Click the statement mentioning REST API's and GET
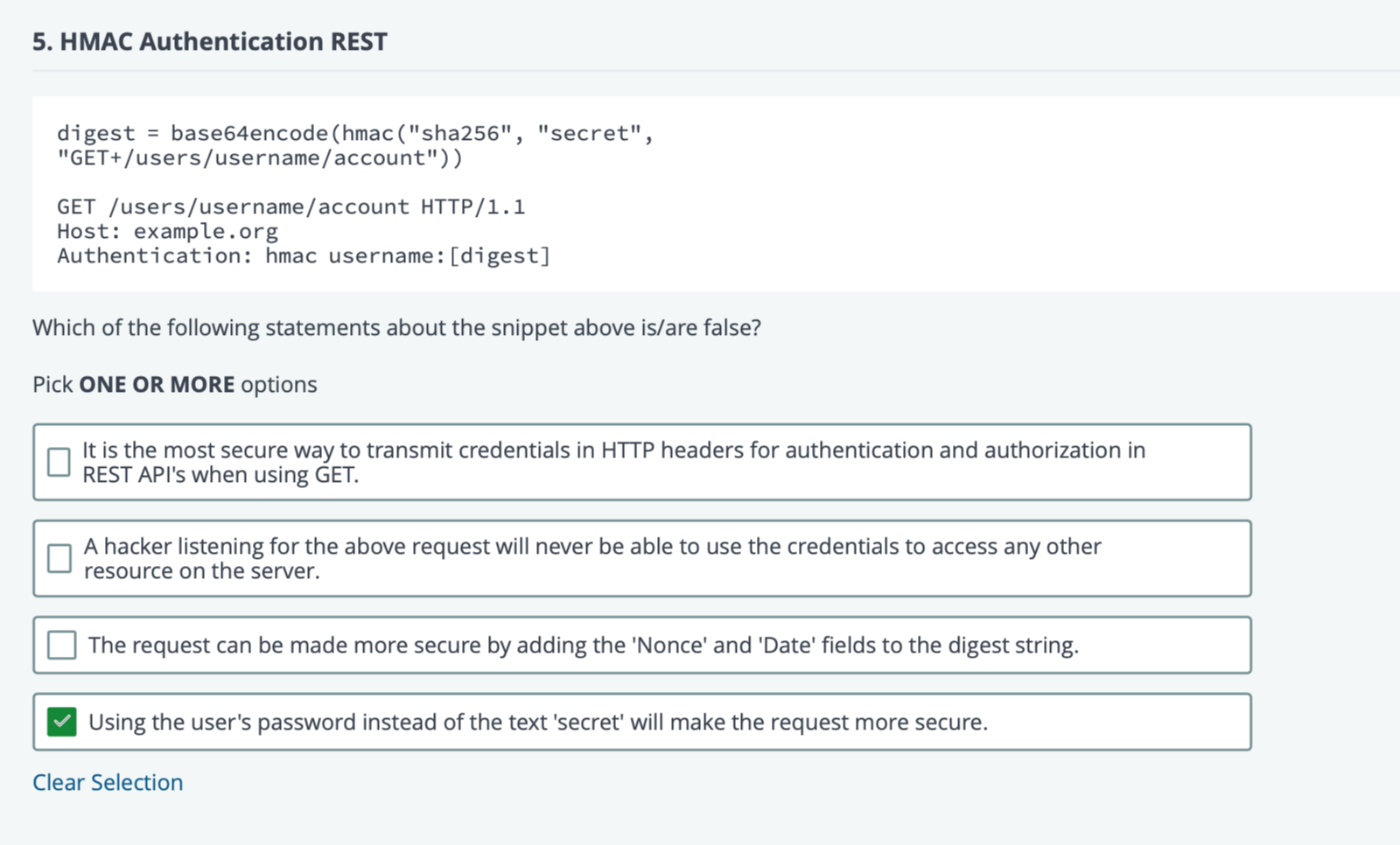The width and height of the screenshot is (1400, 845). [x=612, y=462]
